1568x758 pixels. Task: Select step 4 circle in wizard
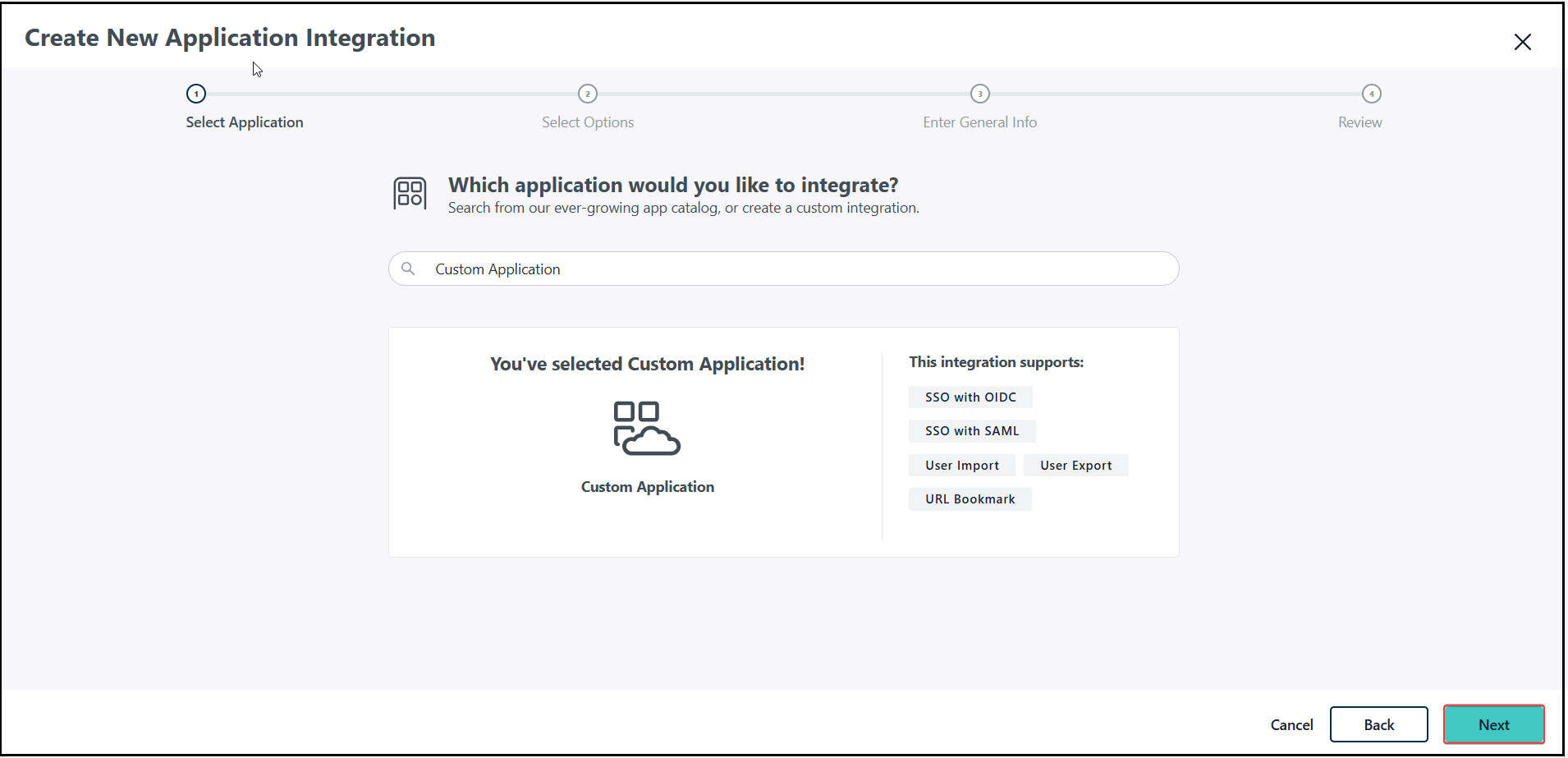[1371, 94]
